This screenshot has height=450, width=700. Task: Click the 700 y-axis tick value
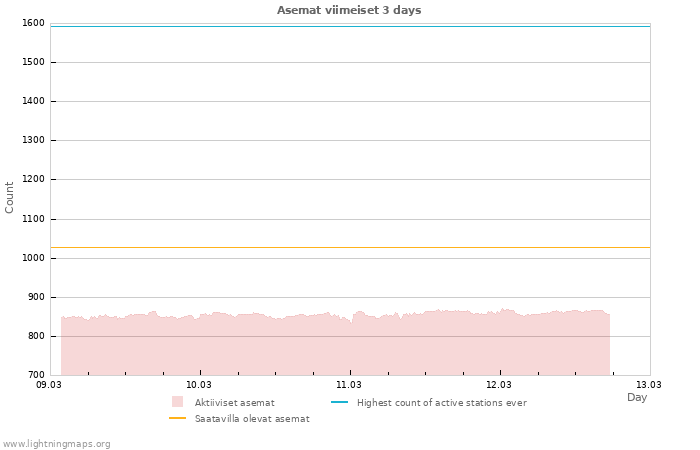click(x=36, y=375)
